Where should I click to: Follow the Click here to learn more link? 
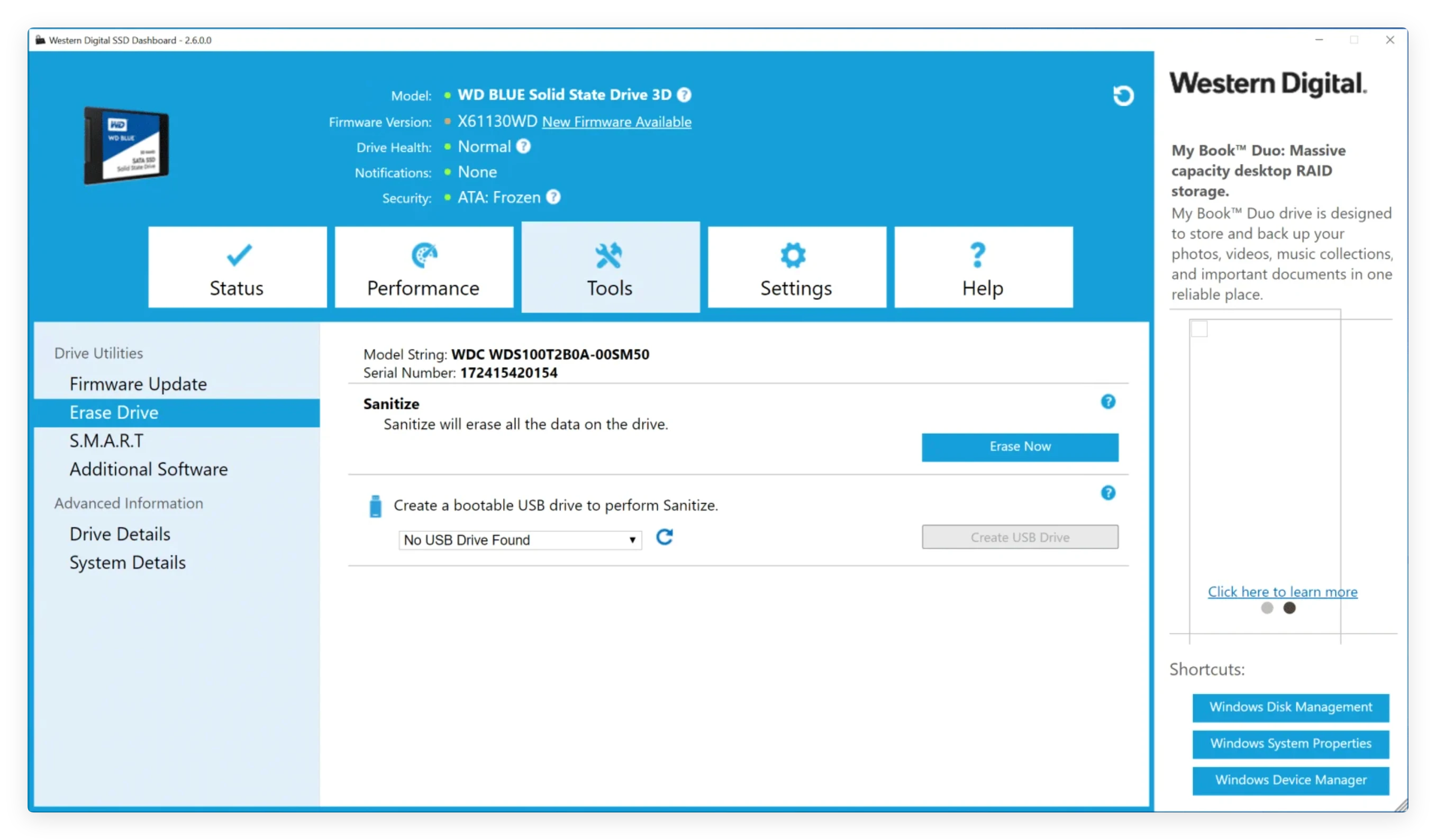pos(1283,591)
